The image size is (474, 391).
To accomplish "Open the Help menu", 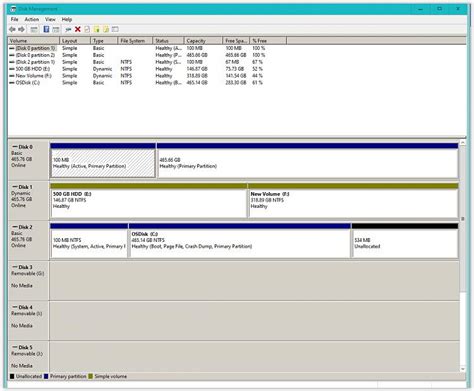I will pyautogui.click(x=67, y=19).
